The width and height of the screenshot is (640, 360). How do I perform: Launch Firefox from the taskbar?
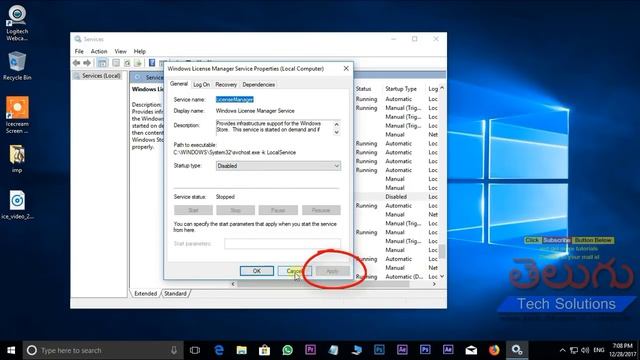[x=494, y=350]
